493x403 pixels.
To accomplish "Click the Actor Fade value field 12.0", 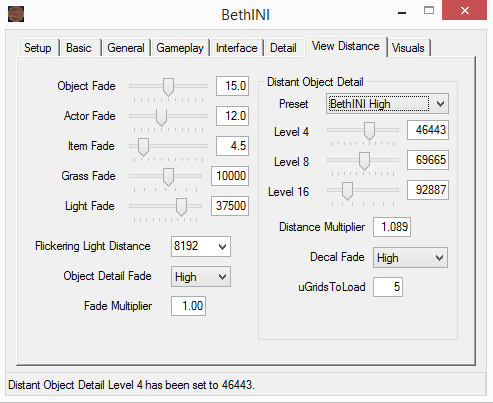I will coord(232,116).
